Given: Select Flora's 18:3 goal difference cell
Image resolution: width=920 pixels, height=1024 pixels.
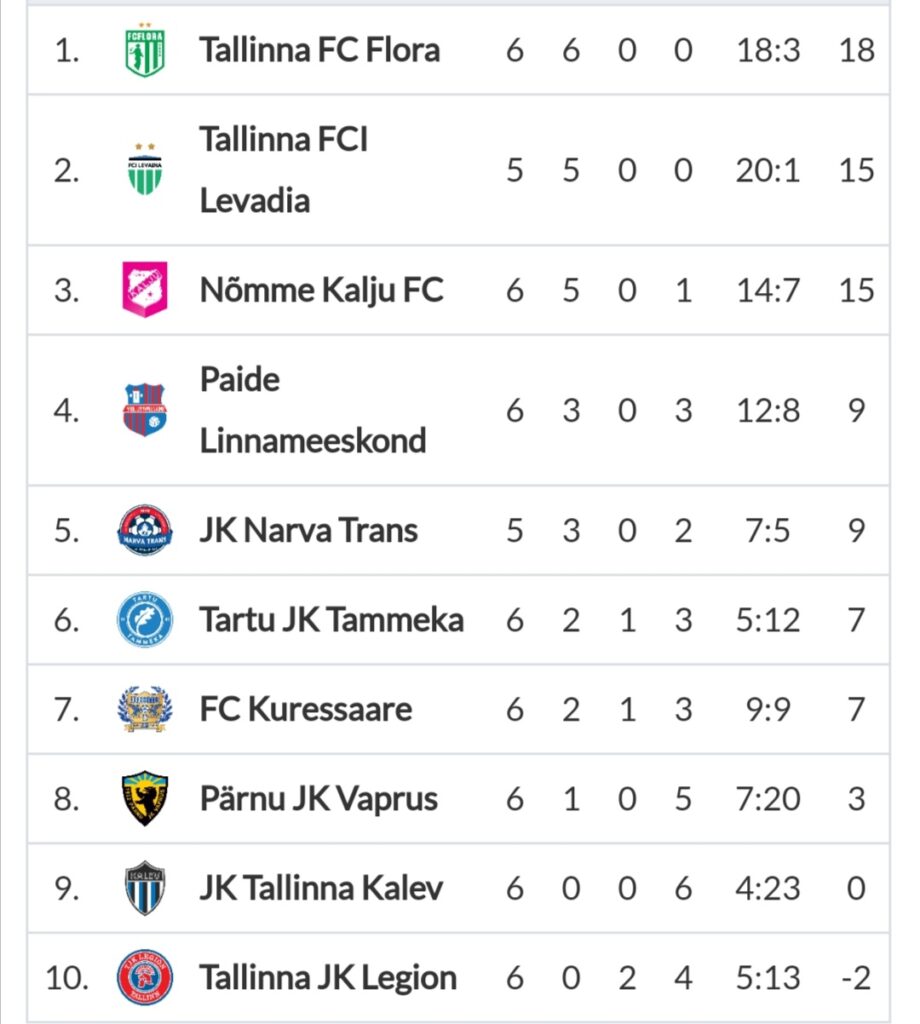Looking at the screenshot, I should [x=768, y=50].
